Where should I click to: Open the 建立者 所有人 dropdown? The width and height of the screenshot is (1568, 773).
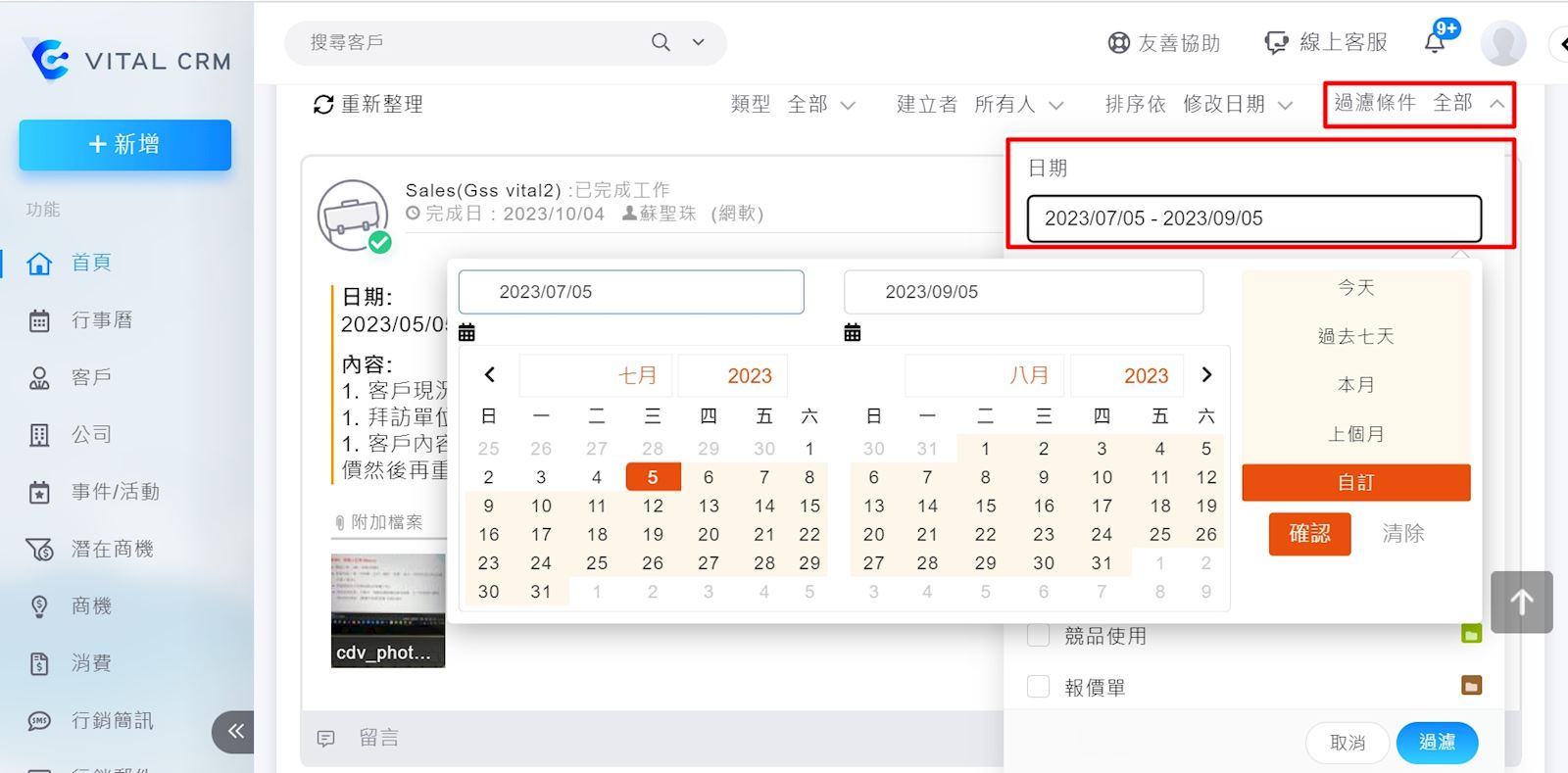(x=980, y=105)
